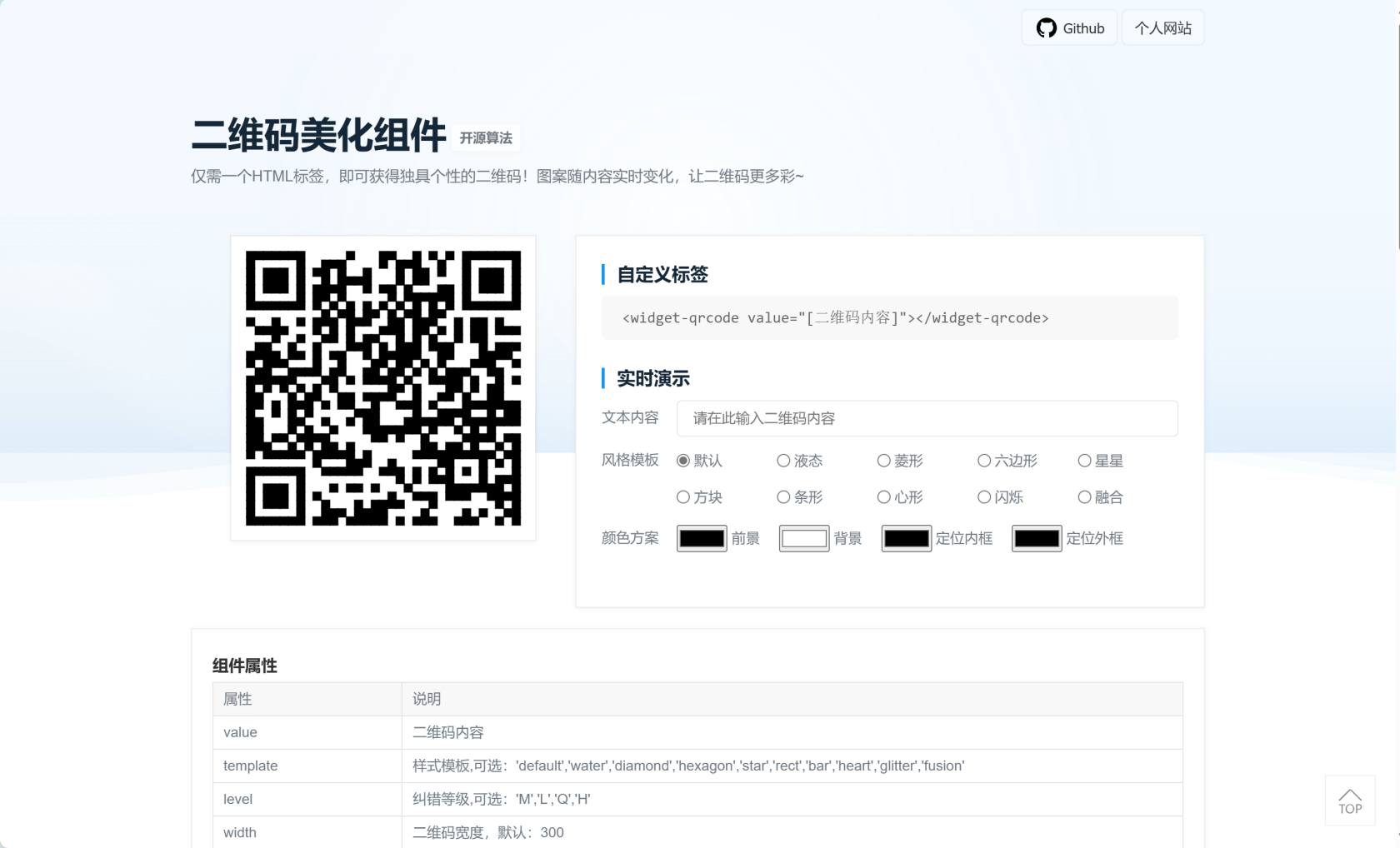Click the value property cell
1400x848 pixels.
[x=307, y=733]
